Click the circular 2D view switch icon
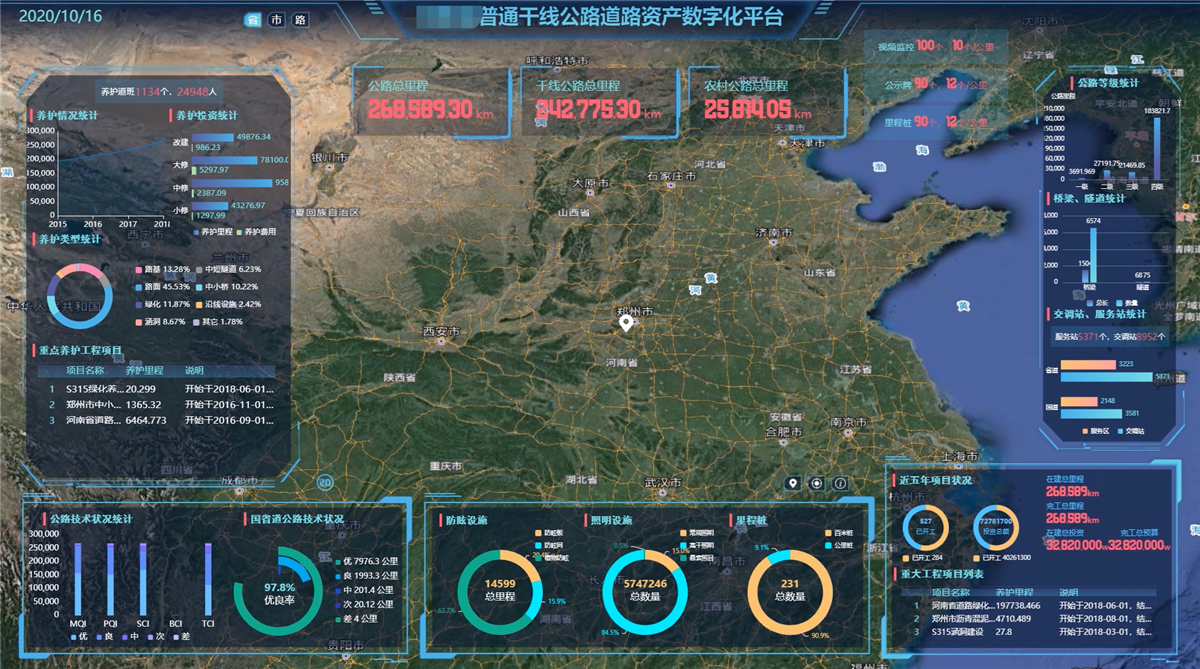1200x669 pixels. pyautogui.click(x=325, y=482)
